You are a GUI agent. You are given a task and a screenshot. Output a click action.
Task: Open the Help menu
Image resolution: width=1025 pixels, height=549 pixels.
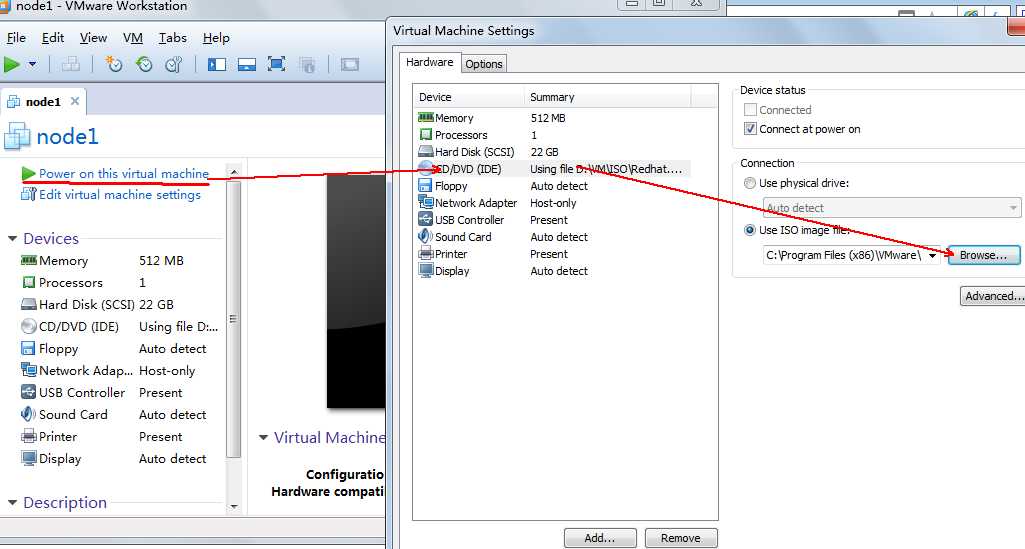(x=216, y=38)
